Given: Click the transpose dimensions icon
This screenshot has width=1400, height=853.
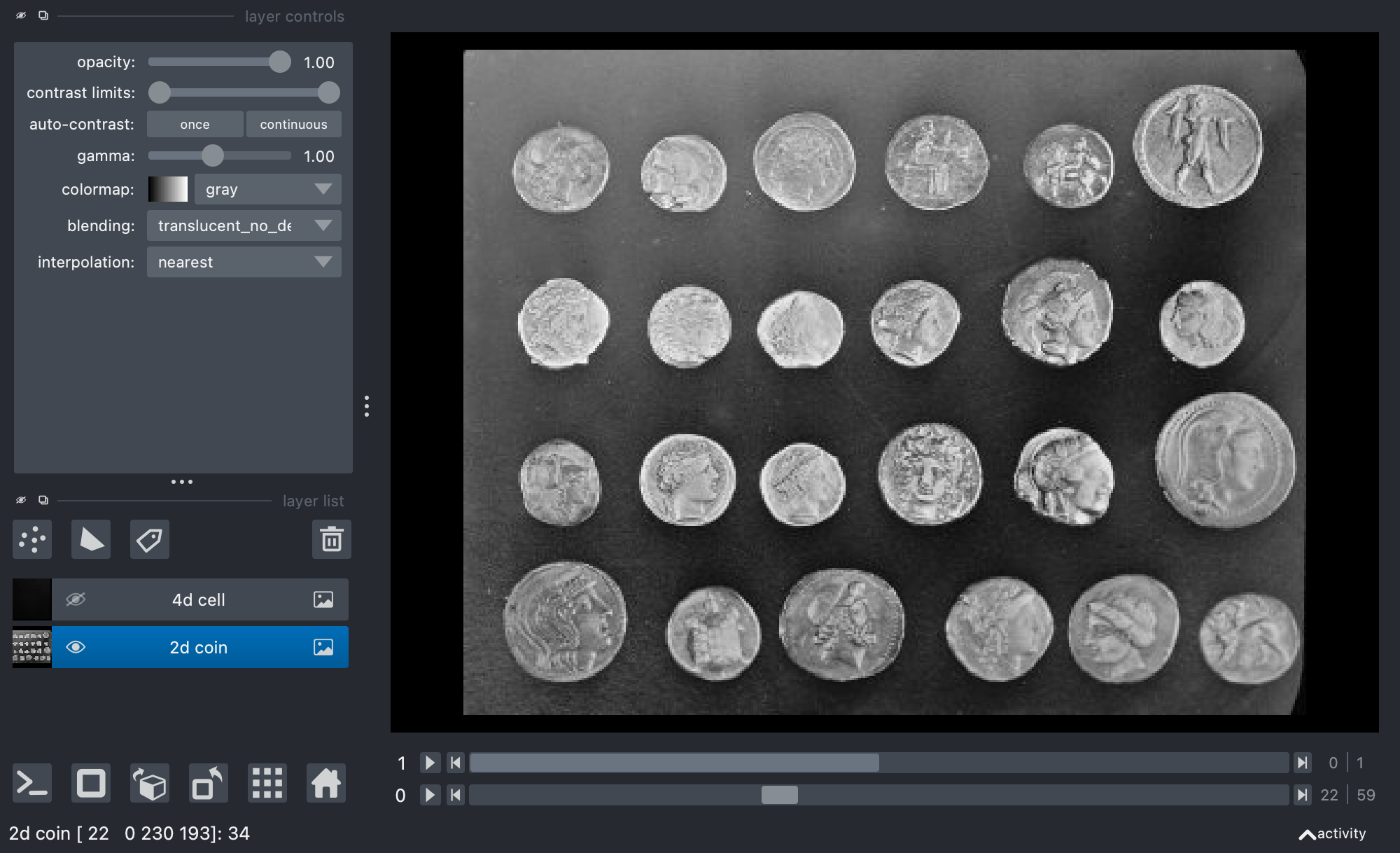Looking at the screenshot, I should point(209,783).
